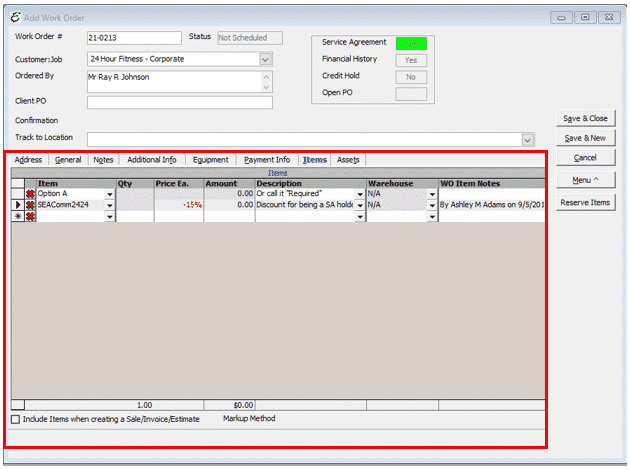
Task: Click the -15% price cell
Action: (x=179, y=205)
